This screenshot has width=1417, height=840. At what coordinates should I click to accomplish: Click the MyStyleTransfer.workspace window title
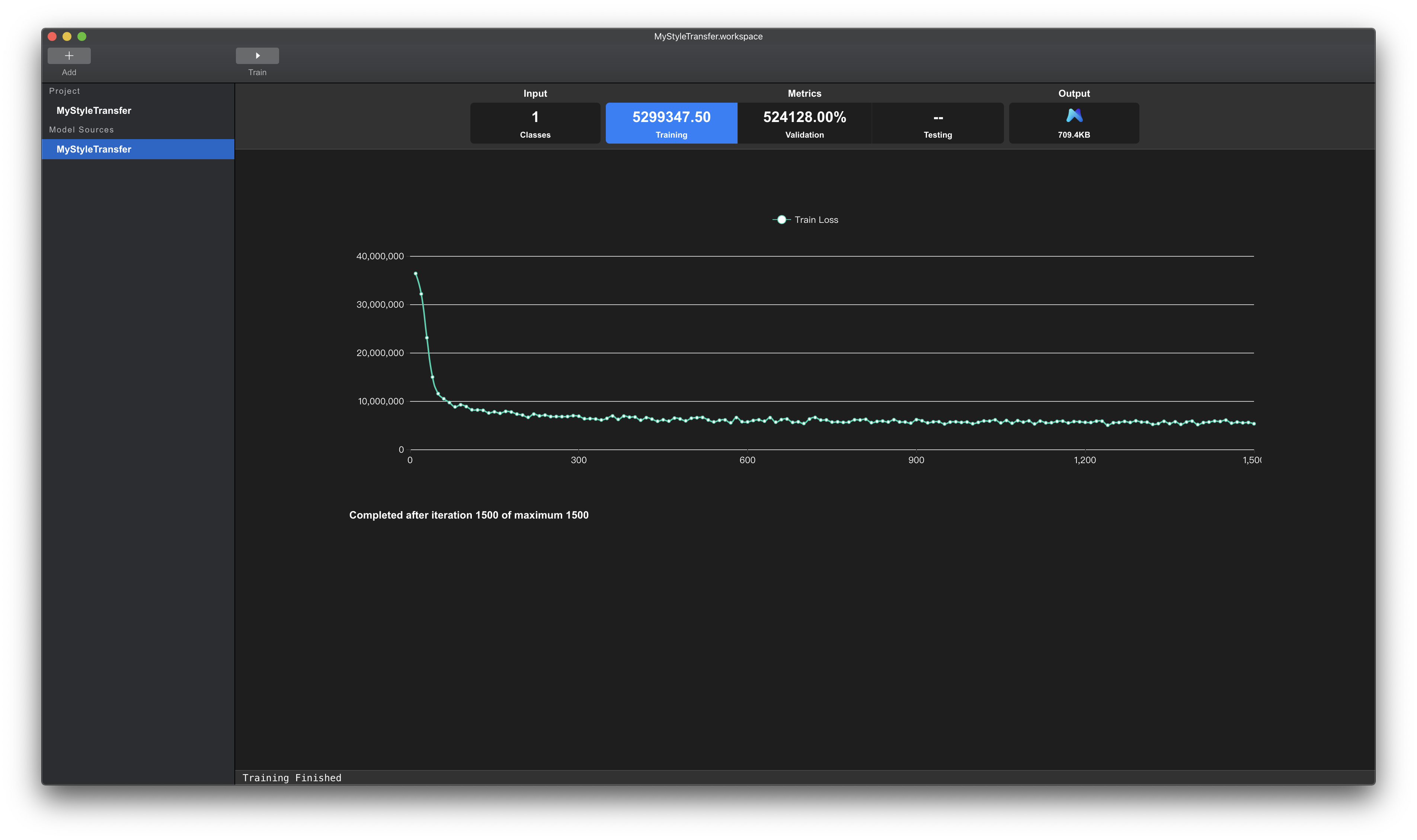pos(708,36)
